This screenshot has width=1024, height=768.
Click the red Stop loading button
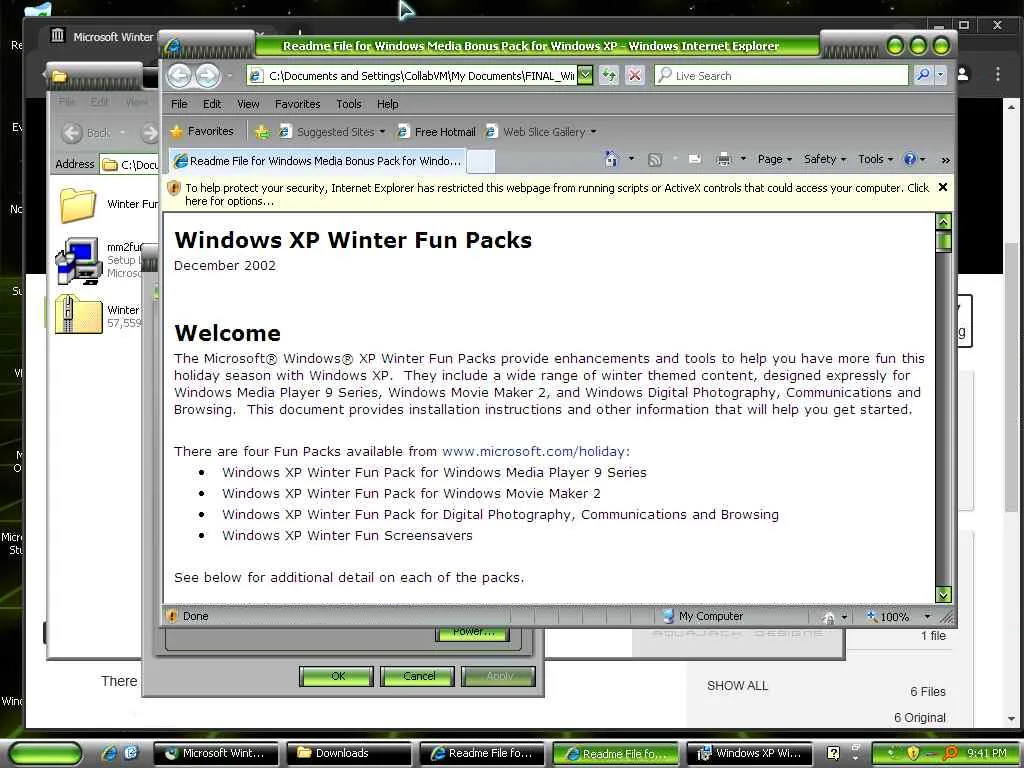(634, 76)
